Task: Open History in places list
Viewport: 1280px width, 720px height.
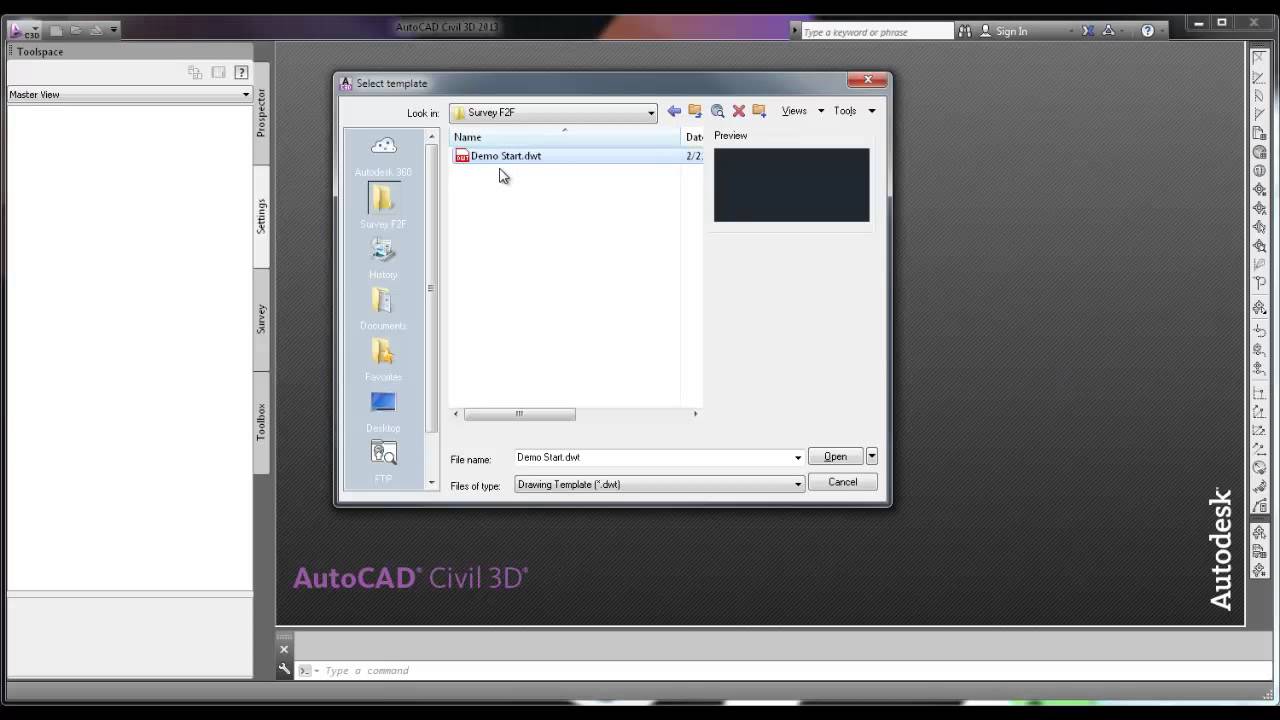Action: click(383, 258)
